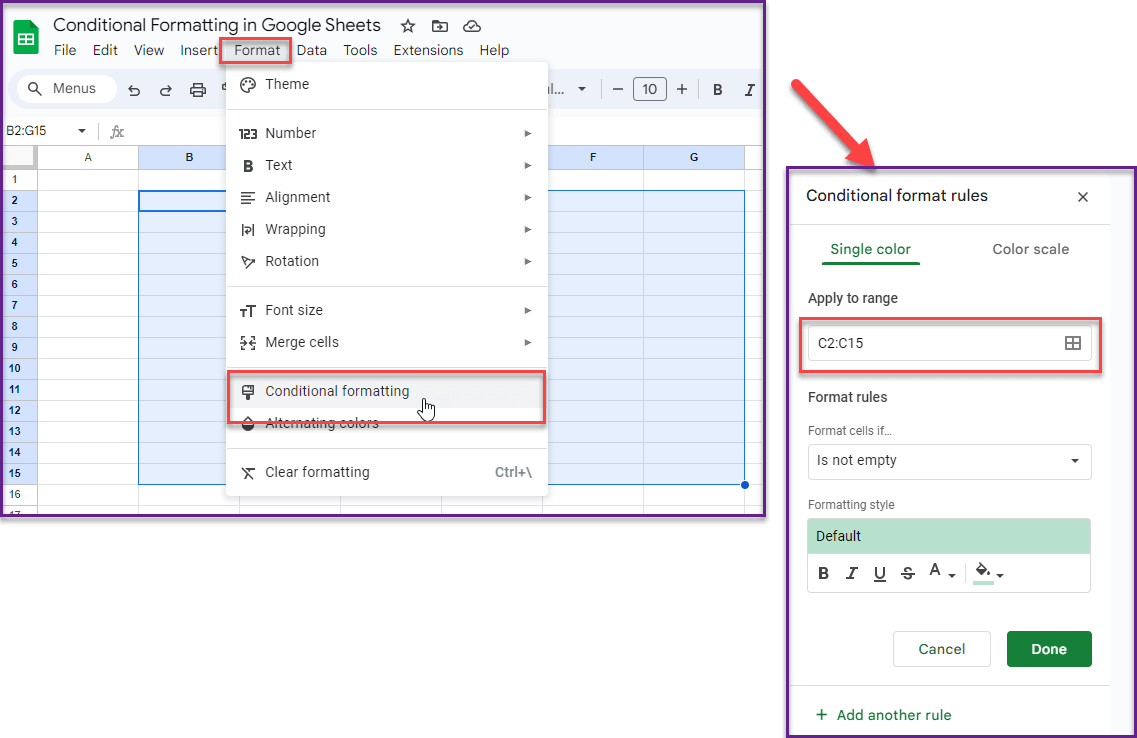
Task: Click the Done button
Action: 1049,649
